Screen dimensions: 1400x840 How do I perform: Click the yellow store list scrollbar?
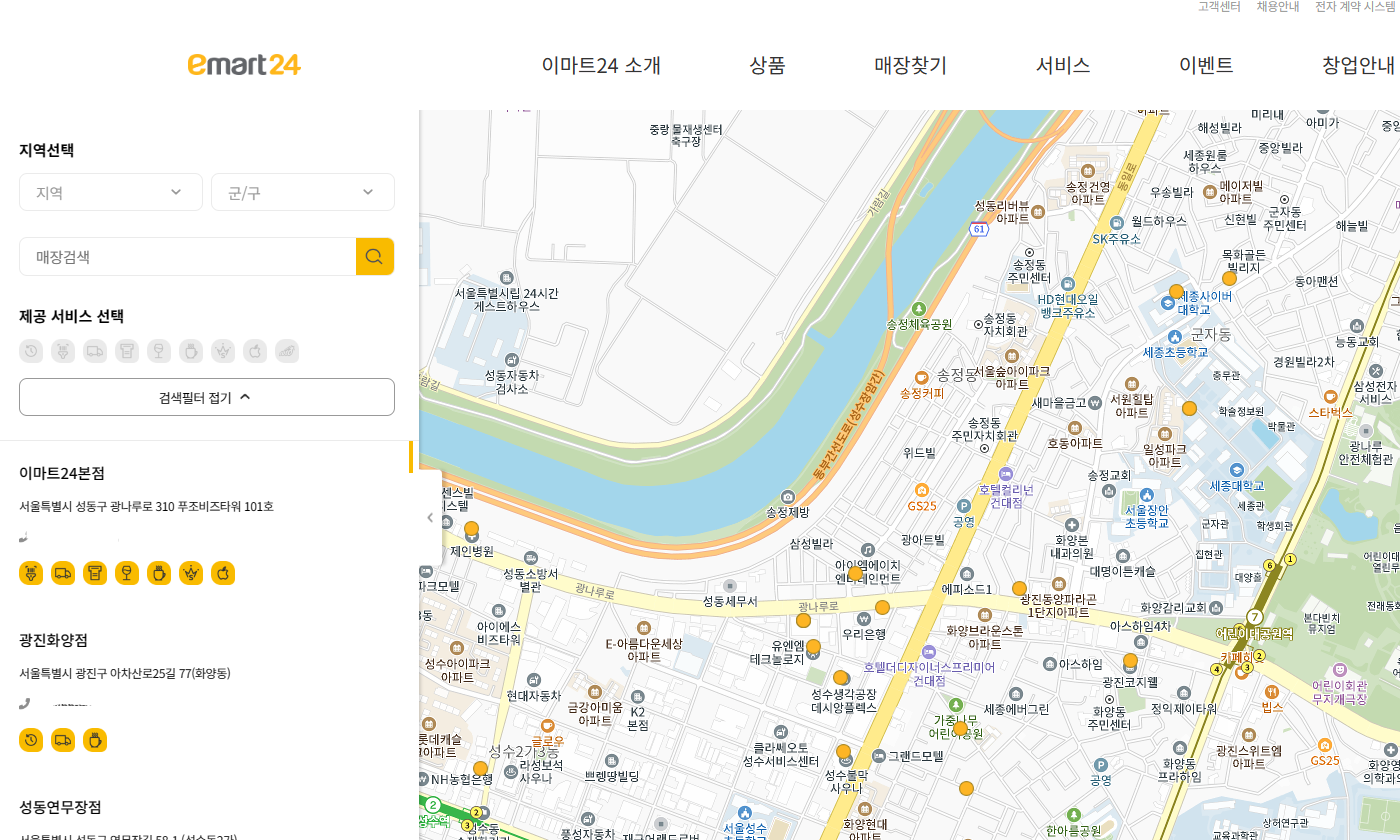point(410,457)
